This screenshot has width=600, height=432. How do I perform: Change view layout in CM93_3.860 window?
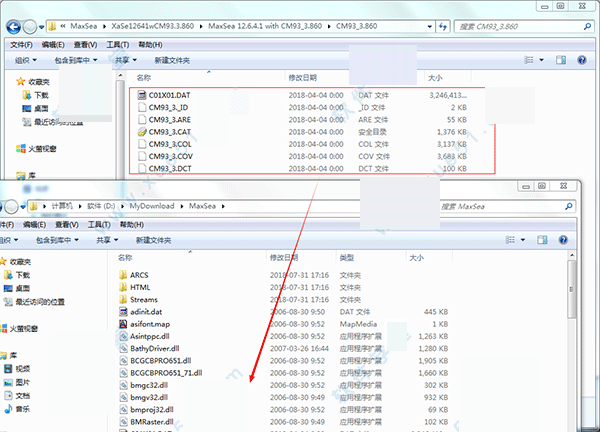click(x=529, y=60)
